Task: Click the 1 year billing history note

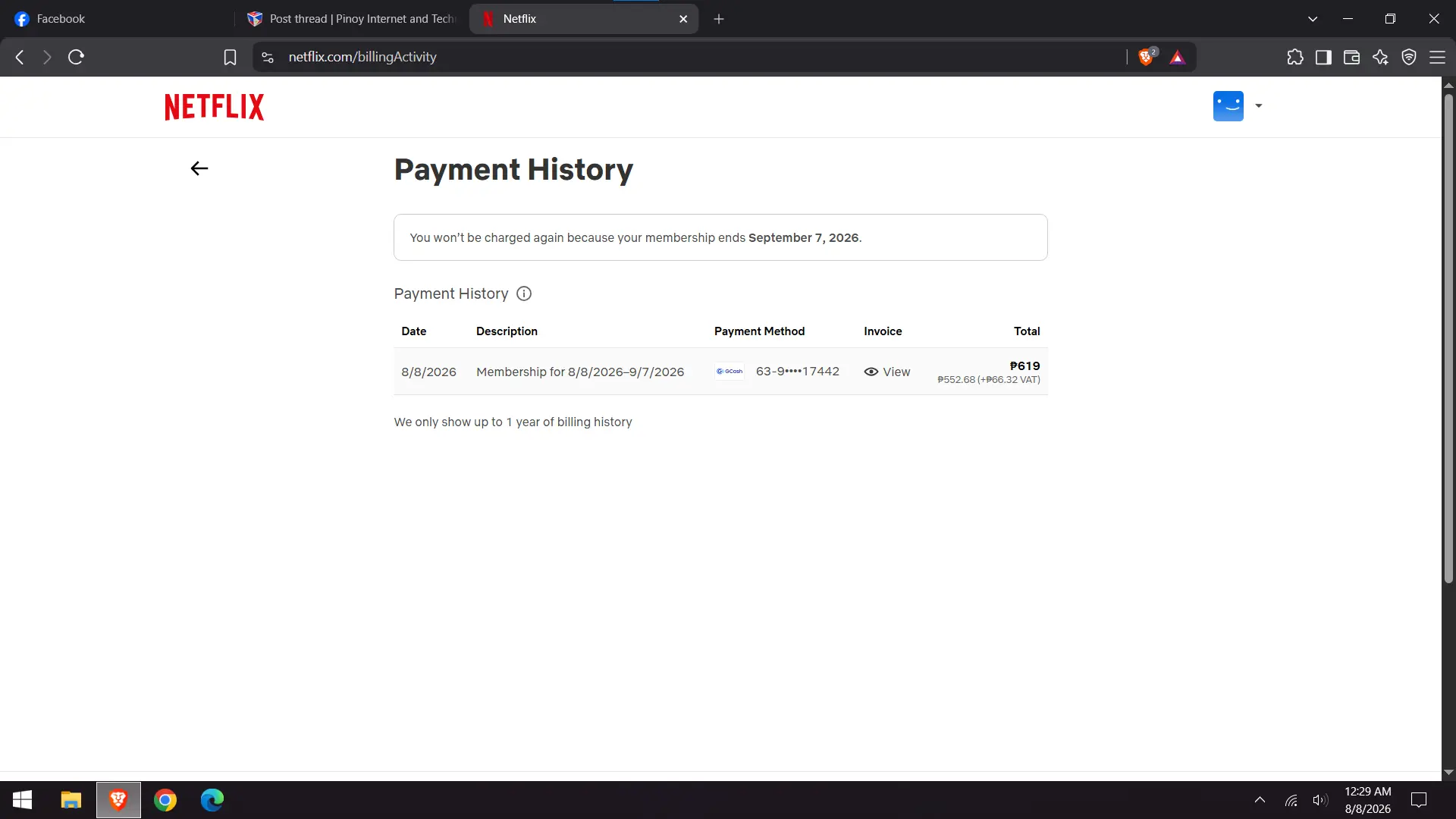Action: [513, 422]
